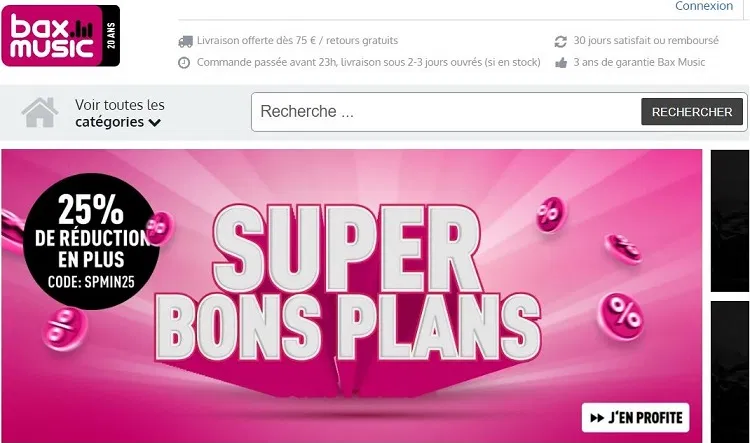Screen dimensions: 750x443
Task: Open the upper black side banner
Action: coord(730,221)
